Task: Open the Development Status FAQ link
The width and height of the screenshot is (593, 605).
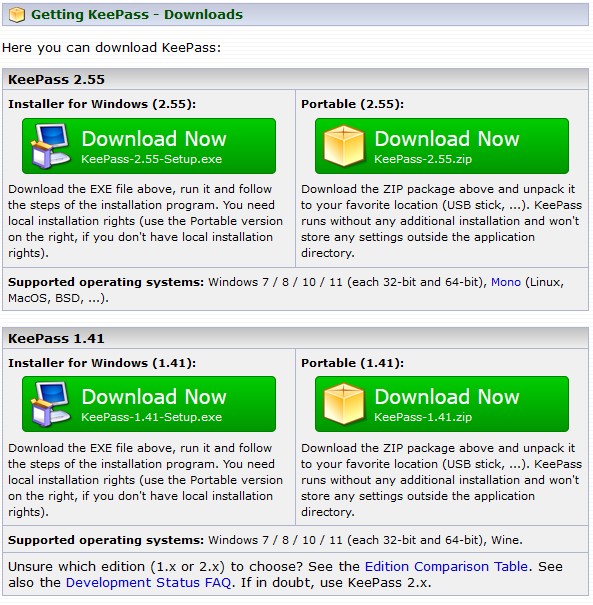Action: tap(149, 582)
